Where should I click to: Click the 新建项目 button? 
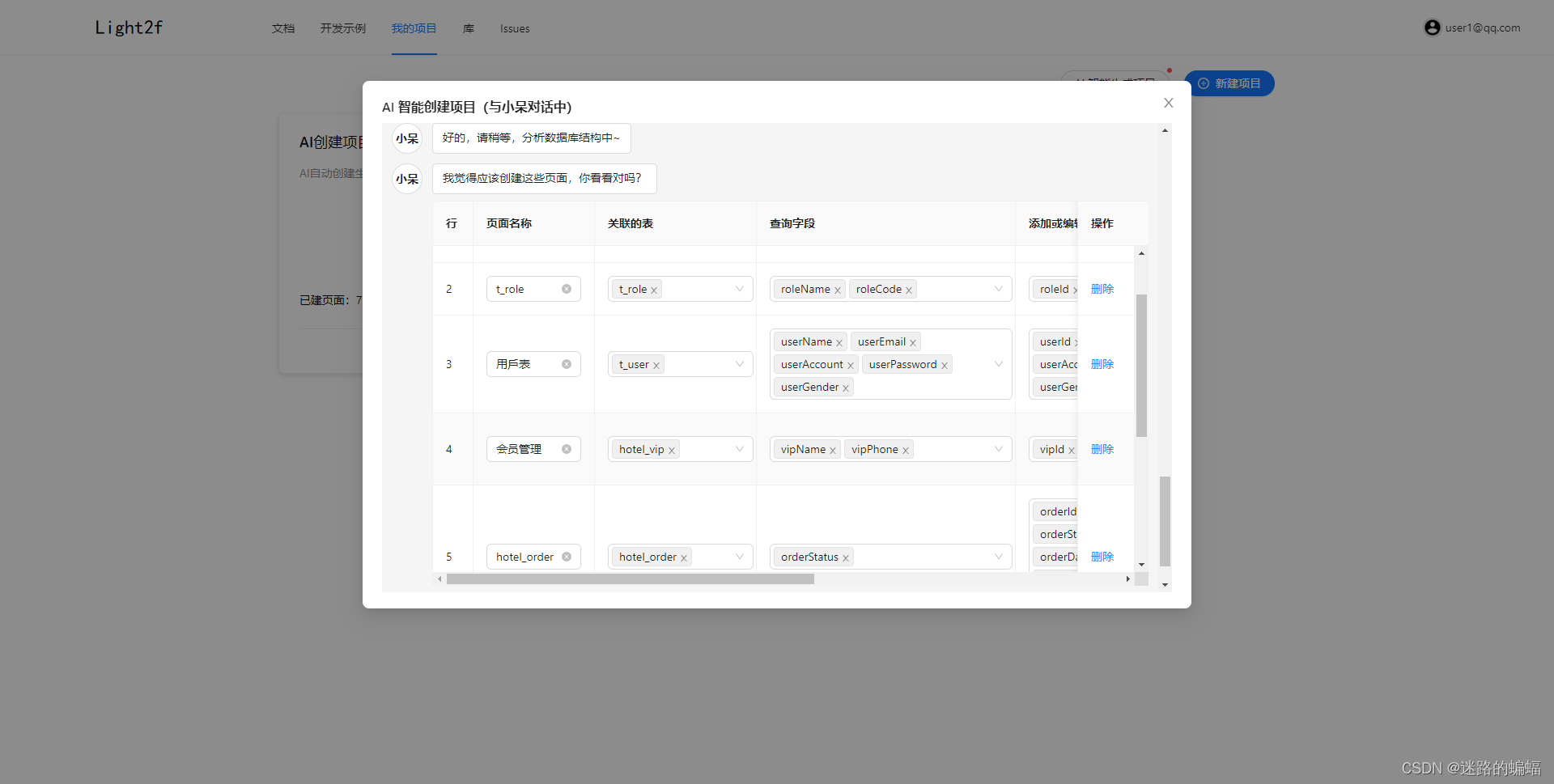pyautogui.click(x=1229, y=83)
